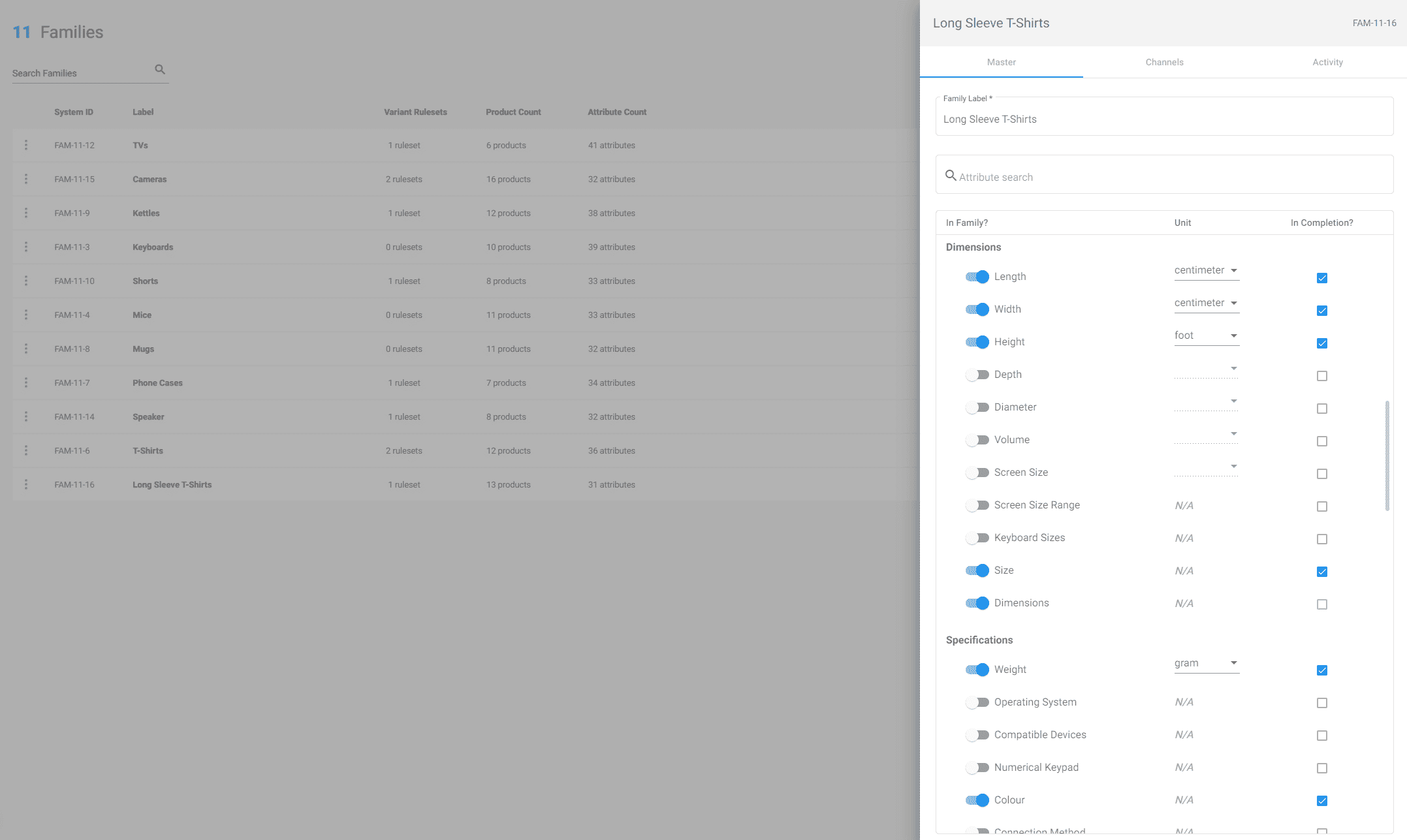
Task: Open Width unit dropdown showing centimeter
Action: pos(1207,303)
